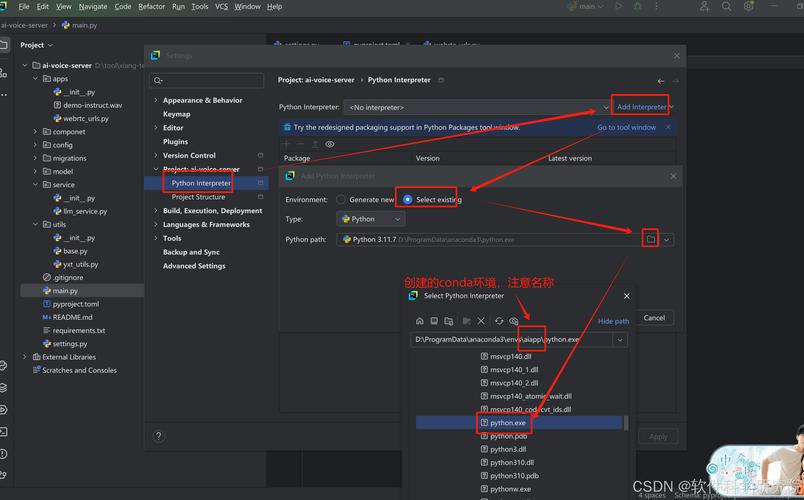Open the Python path history dropdown arrow
The height and width of the screenshot is (500, 804).
(666, 239)
